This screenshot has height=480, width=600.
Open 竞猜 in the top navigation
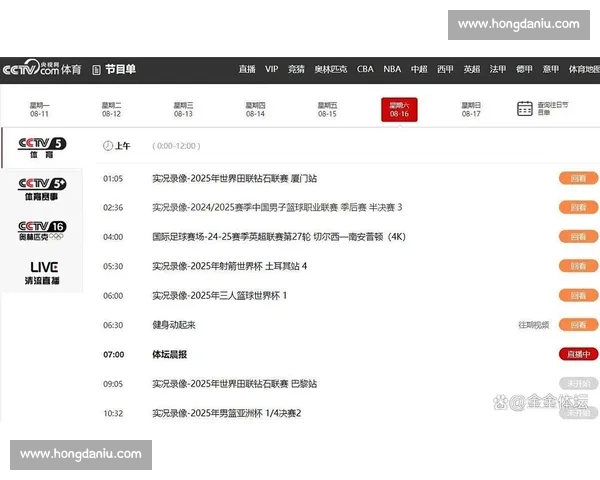coord(296,69)
